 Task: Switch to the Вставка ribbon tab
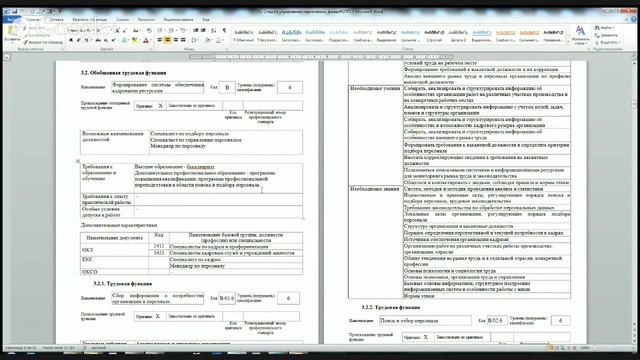[x=56, y=20]
